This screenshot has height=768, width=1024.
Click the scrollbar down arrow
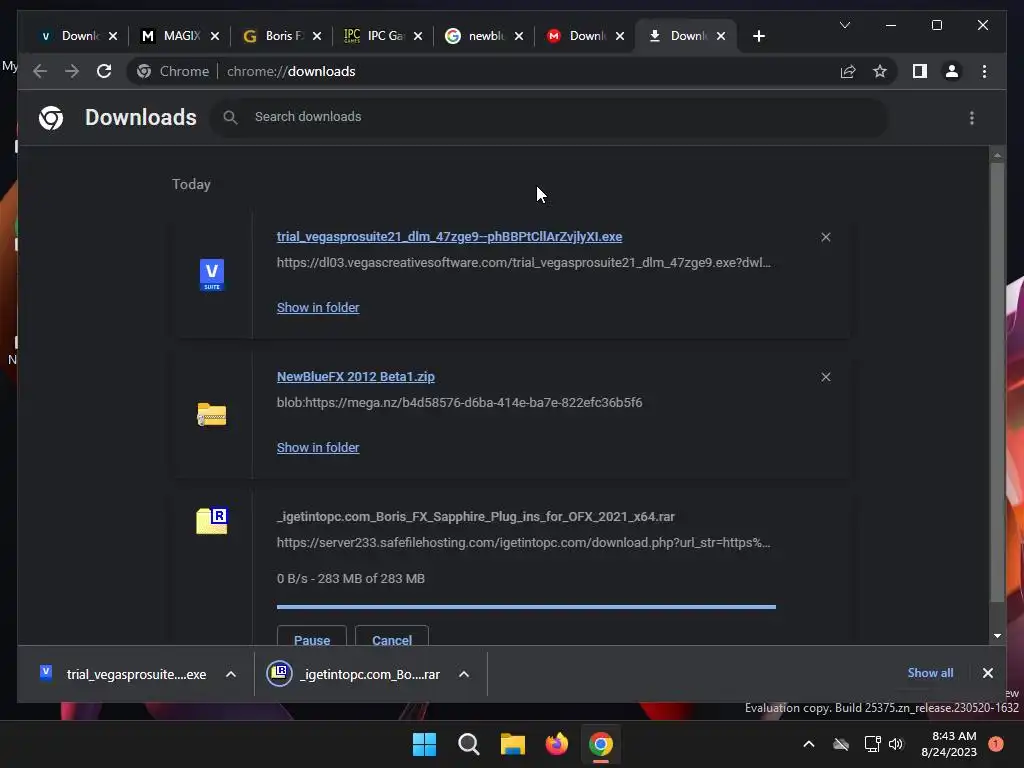(997, 635)
